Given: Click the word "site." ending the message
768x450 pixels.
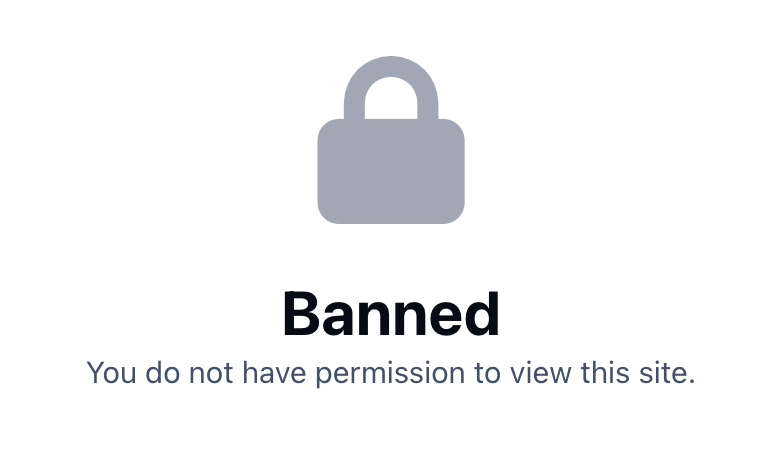Looking at the screenshot, I should (x=667, y=373).
